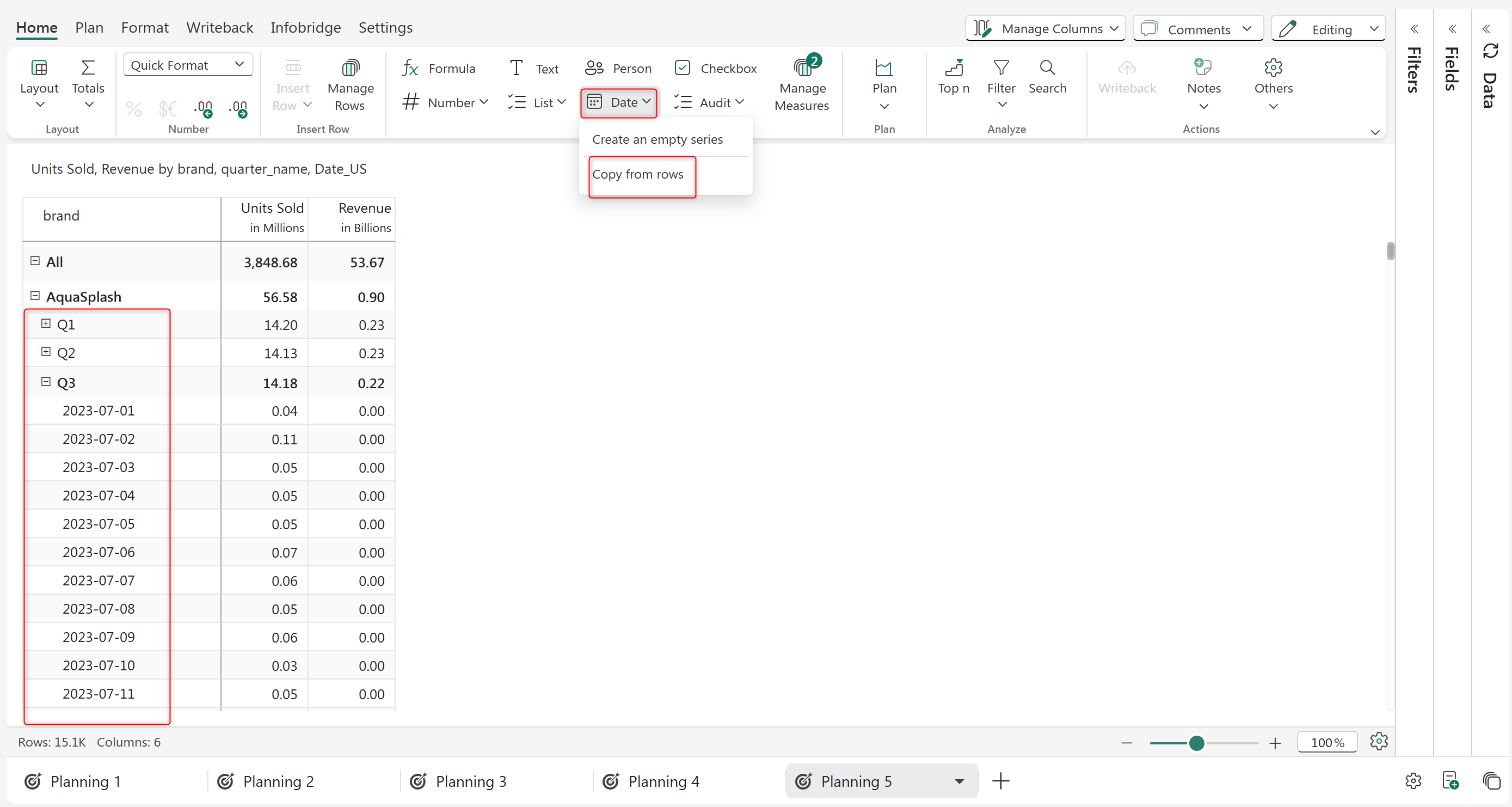Image resolution: width=1512 pixels, height=807 pixels.
Task: Insert a Checkbox column
Action: 715,68
